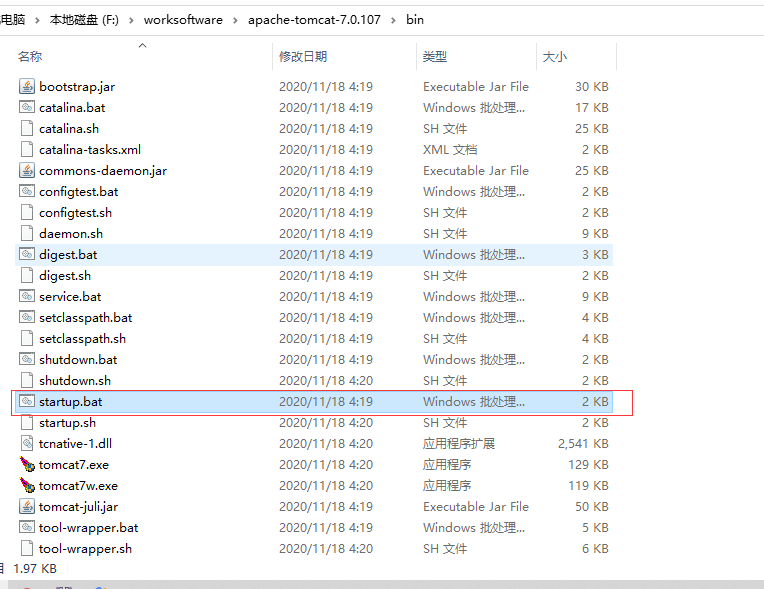The width and height of the screenshot is (764, 589).
Task: Select file name commons-daemon.jar
Action: point(103,171)
